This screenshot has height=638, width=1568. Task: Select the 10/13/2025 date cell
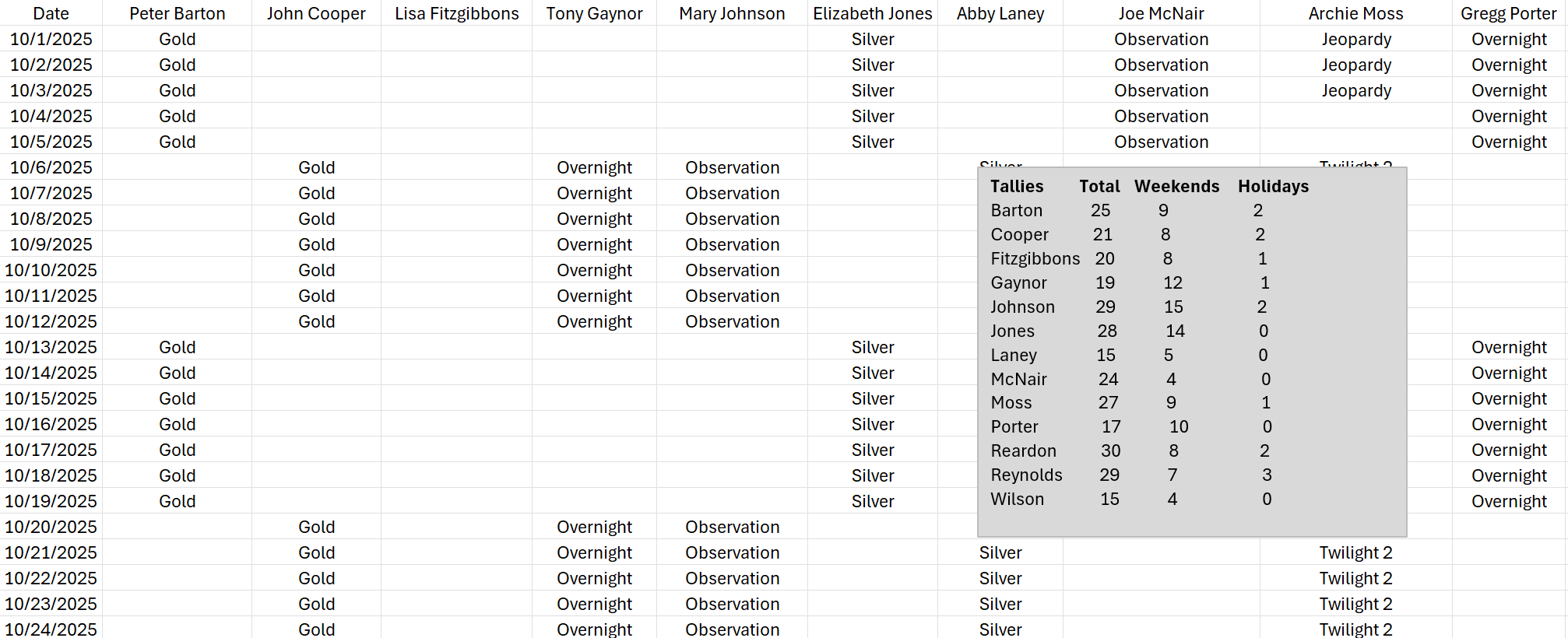click(x=51, y=347)
